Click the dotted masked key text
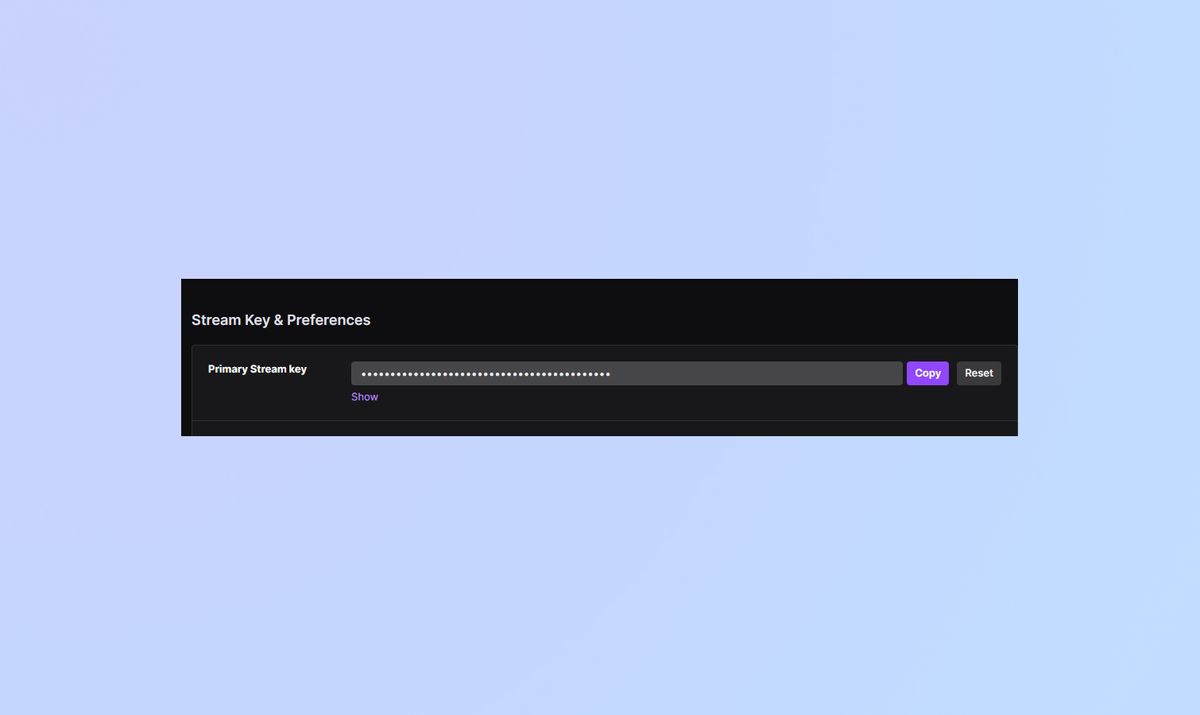 (483, 372)
